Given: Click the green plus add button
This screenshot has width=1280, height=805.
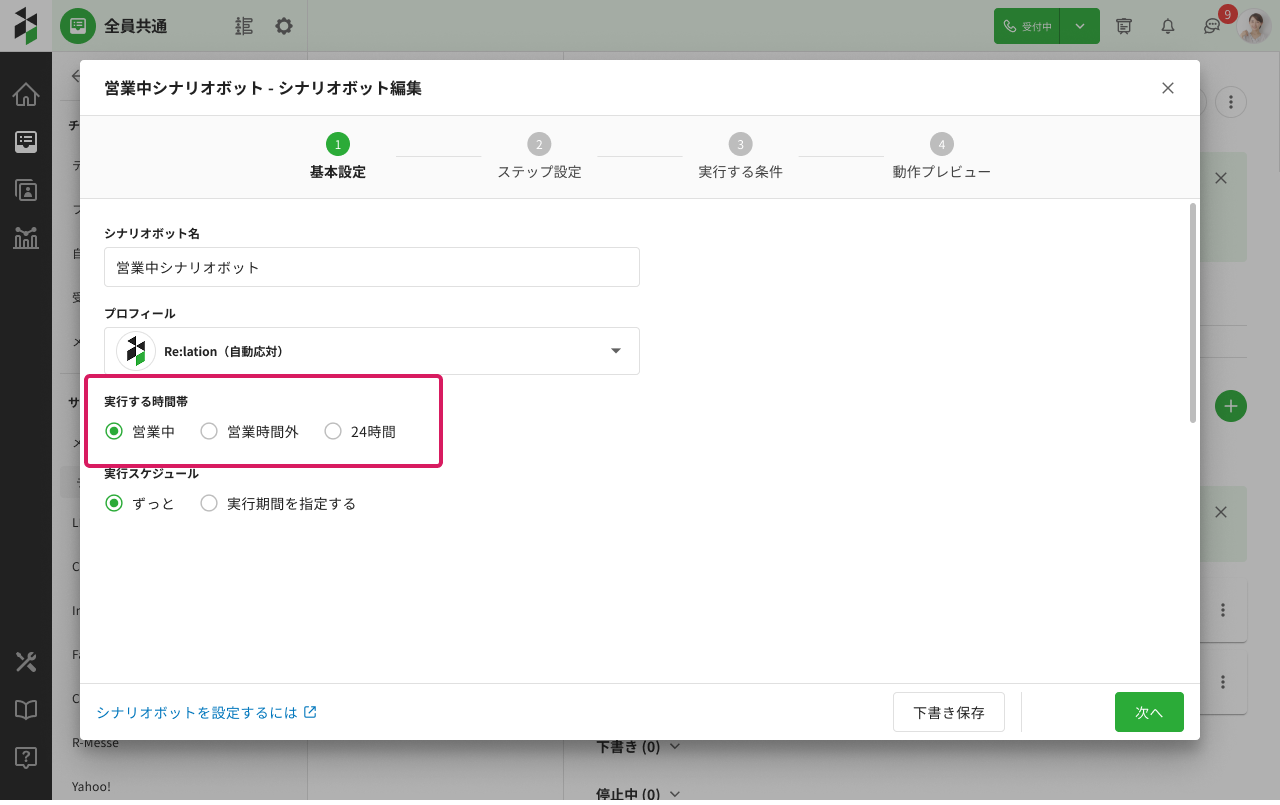Looking at the screenshot, I should 1231,406.
